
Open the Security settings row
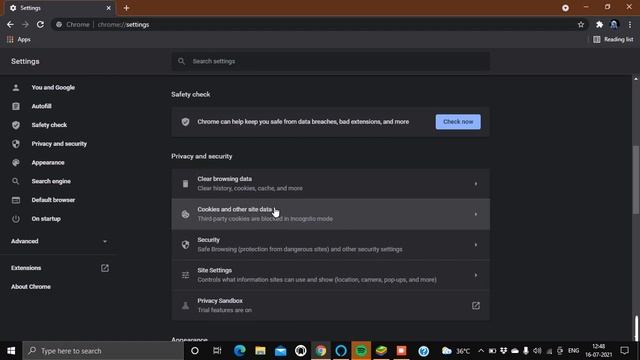pyautogui.click(x=331, y=244)
